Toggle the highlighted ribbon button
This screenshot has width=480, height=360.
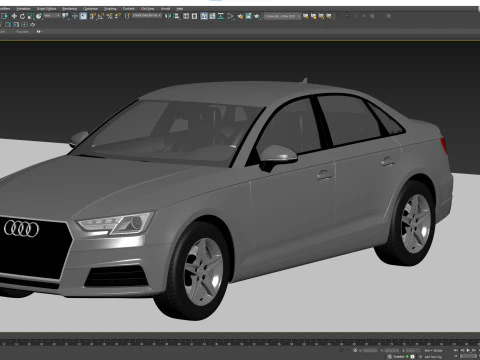pos(204,16)
